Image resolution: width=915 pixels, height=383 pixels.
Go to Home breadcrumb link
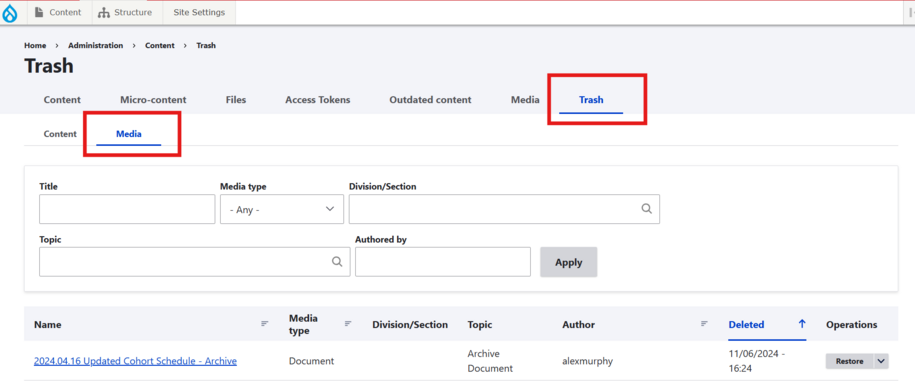(35, 45)
